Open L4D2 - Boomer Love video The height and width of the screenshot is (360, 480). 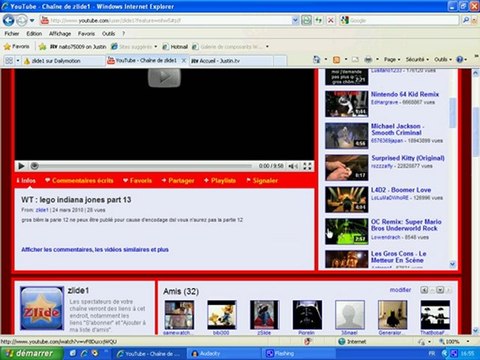click(x=401, y=190)
